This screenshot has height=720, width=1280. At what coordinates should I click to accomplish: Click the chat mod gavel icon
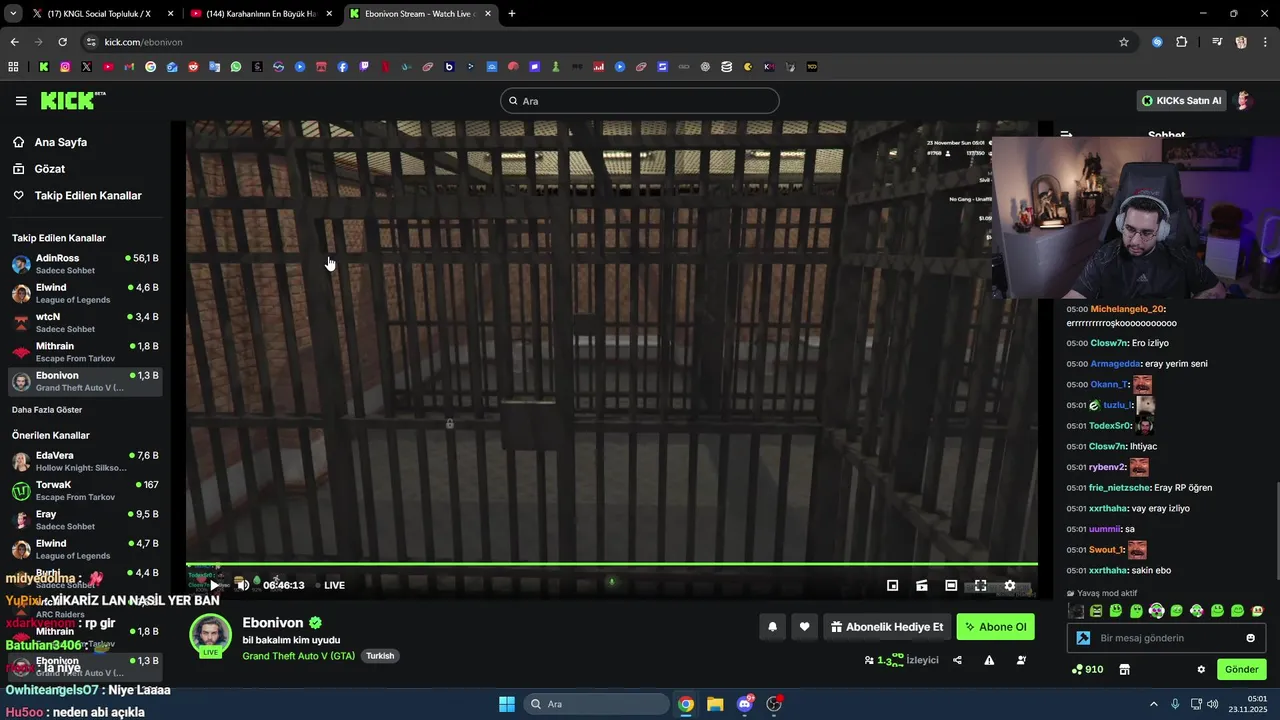[1083, 638]
